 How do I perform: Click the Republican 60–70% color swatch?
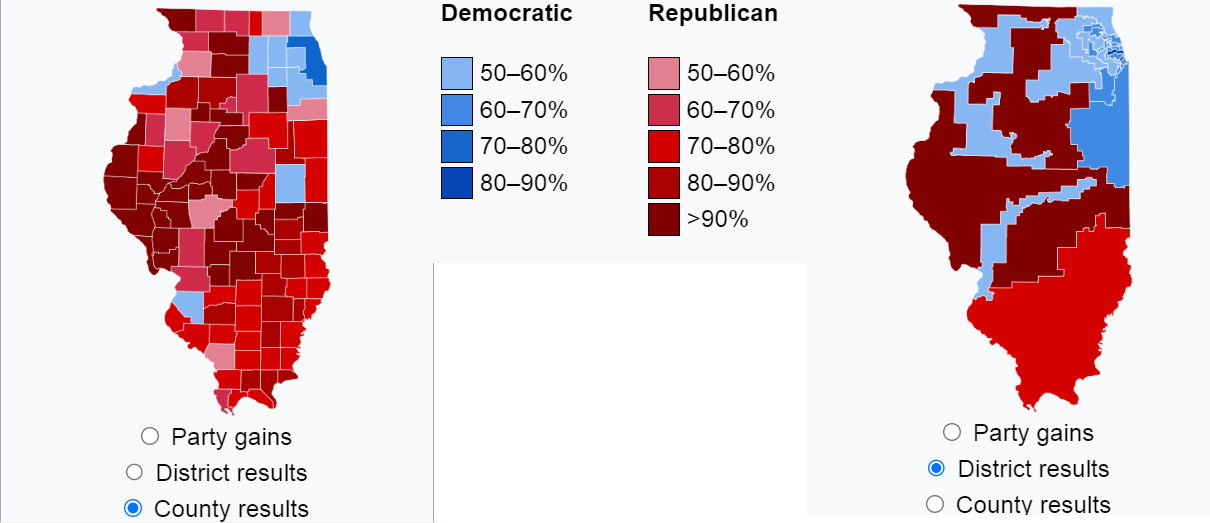pyautogui.click(x=664, y=110)
